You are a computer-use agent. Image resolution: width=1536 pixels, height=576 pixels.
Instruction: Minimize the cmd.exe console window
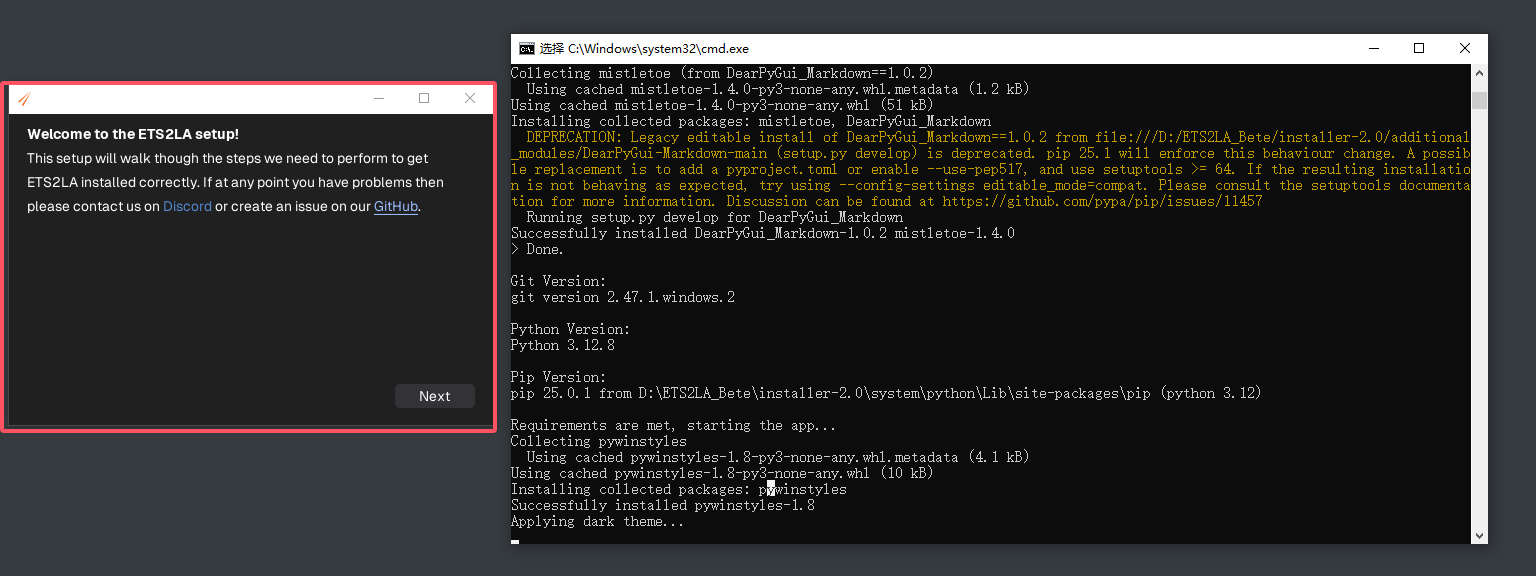point(1373,48)
